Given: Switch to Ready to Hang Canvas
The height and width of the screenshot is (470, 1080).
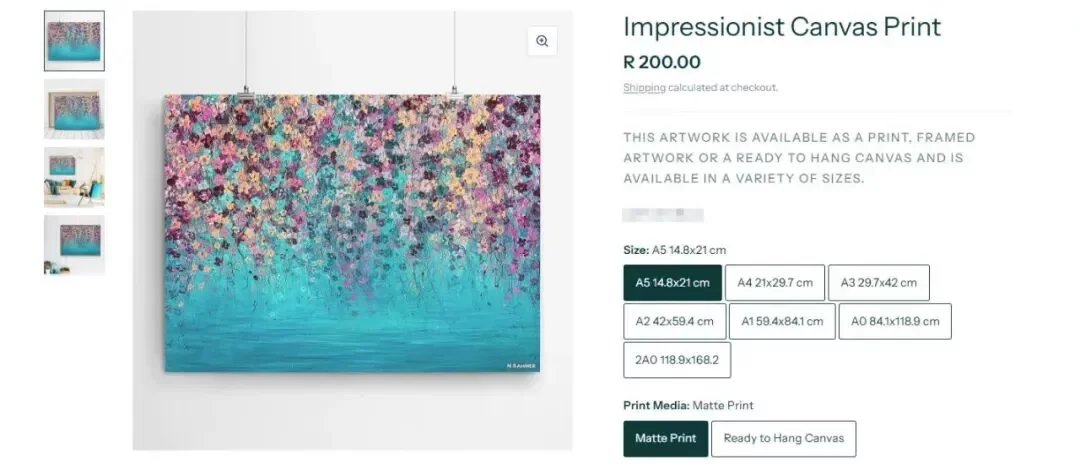Looking at the screenshot, I should (x=783, y=439).
